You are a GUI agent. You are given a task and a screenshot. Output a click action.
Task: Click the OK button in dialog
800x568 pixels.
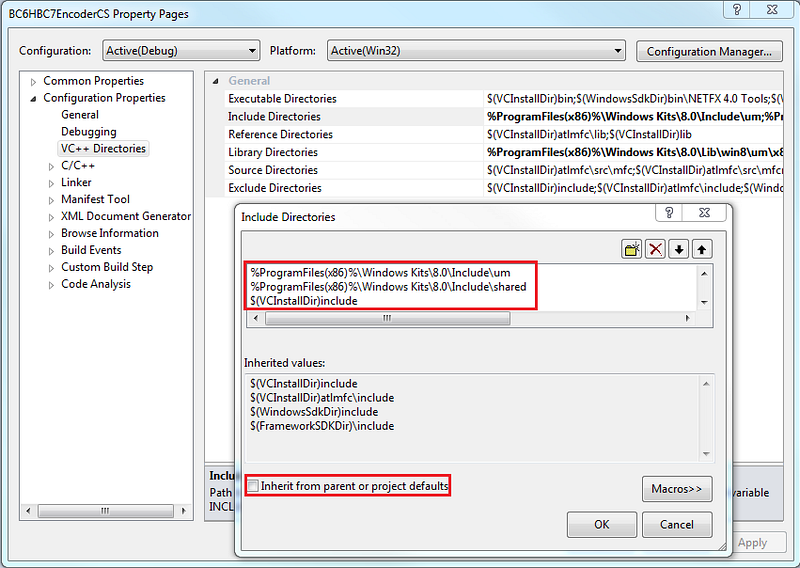(x=602, y=525)
